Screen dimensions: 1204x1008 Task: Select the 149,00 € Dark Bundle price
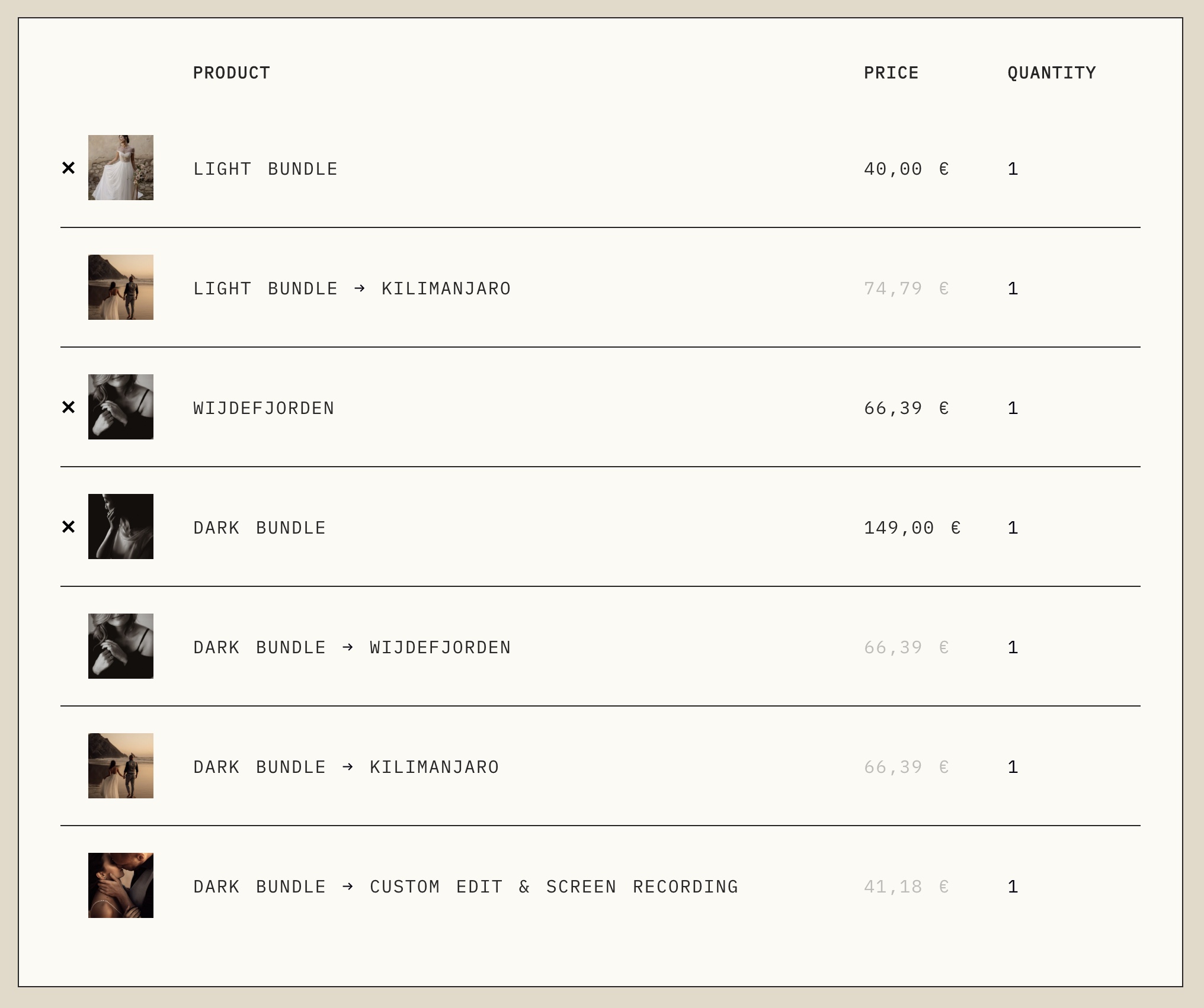pos(912,528)
